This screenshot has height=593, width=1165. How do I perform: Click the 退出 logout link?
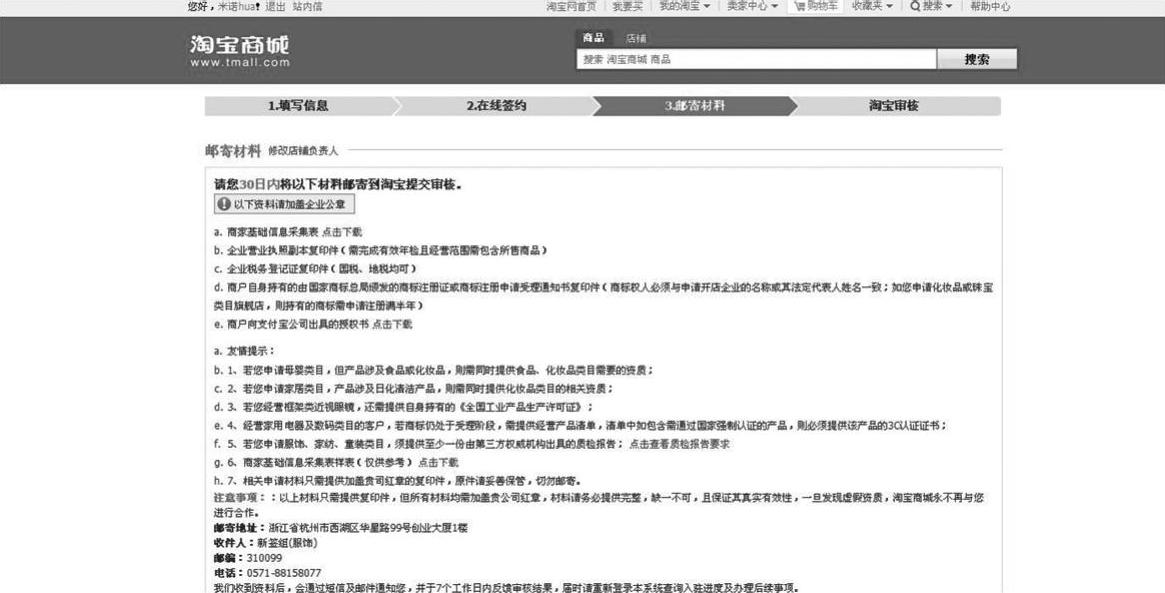pos(275,6)
